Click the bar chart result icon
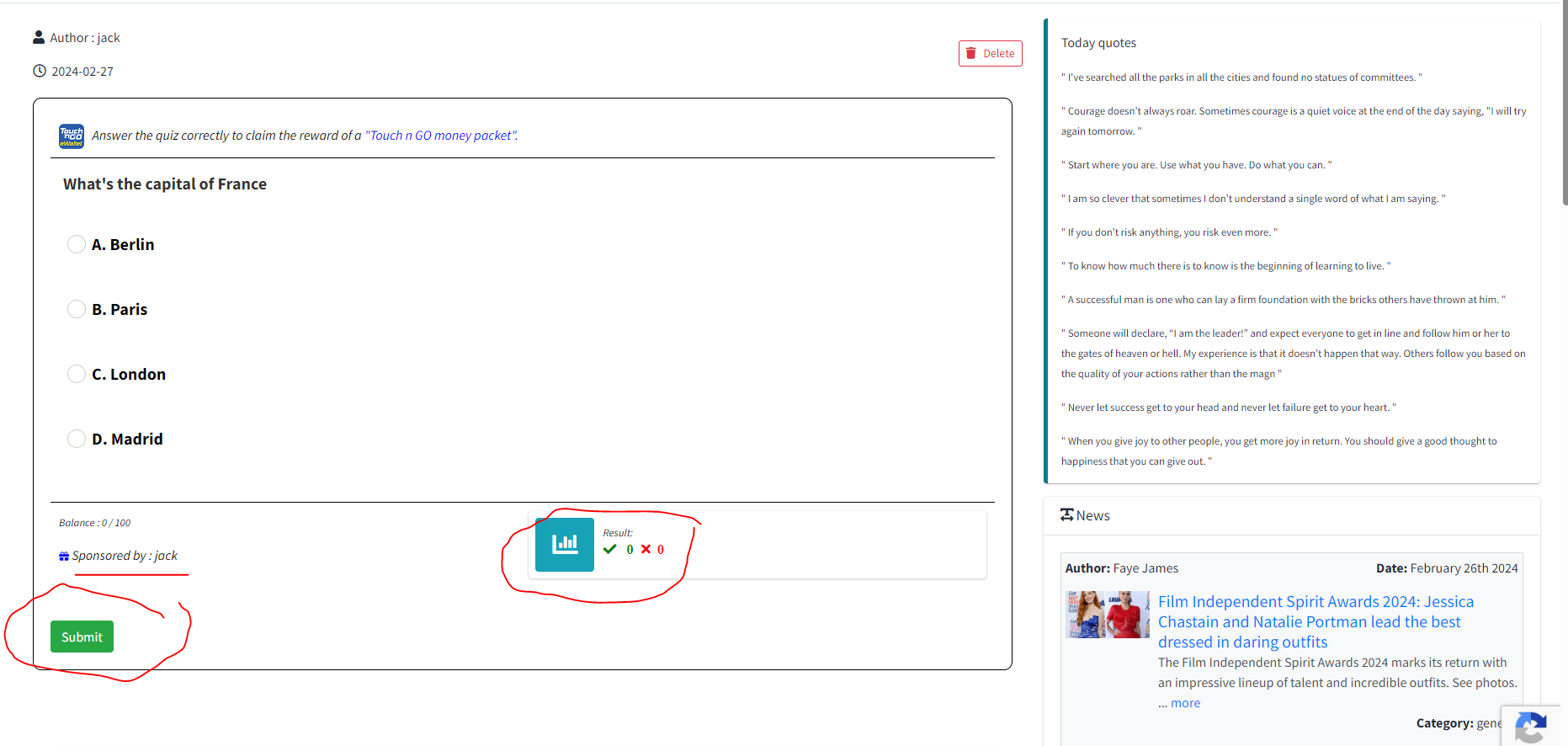Screen dimensions: 1568x746 (565, 544)
